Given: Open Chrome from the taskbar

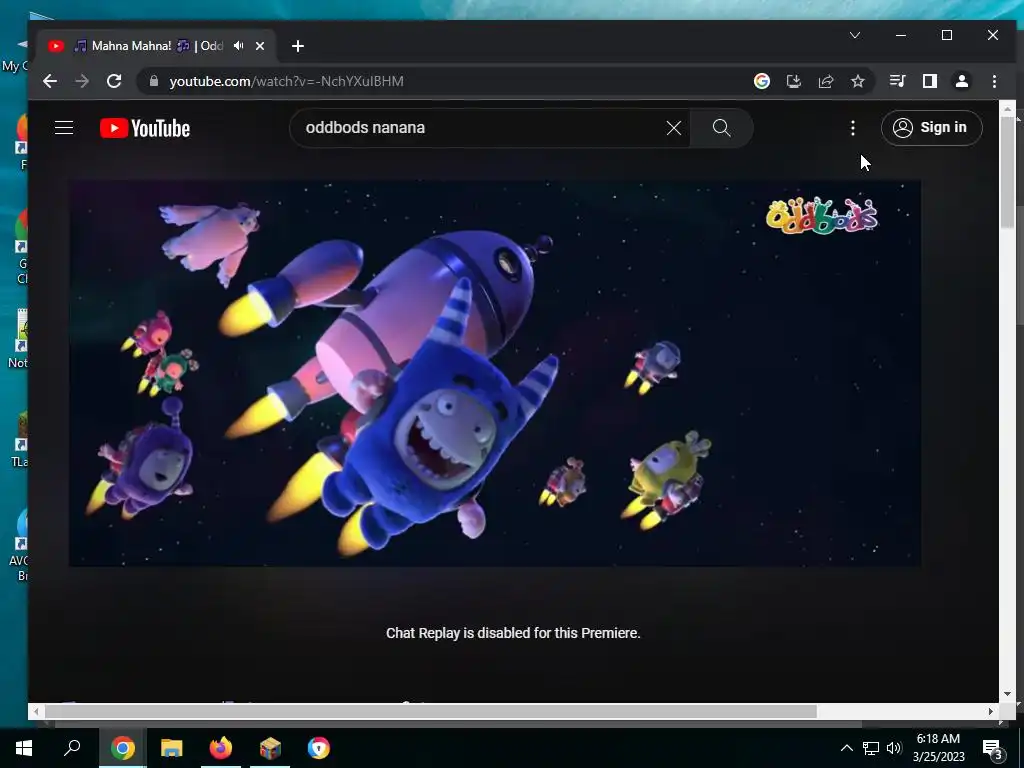Looking at the screenshot, I should pos(122,748).
